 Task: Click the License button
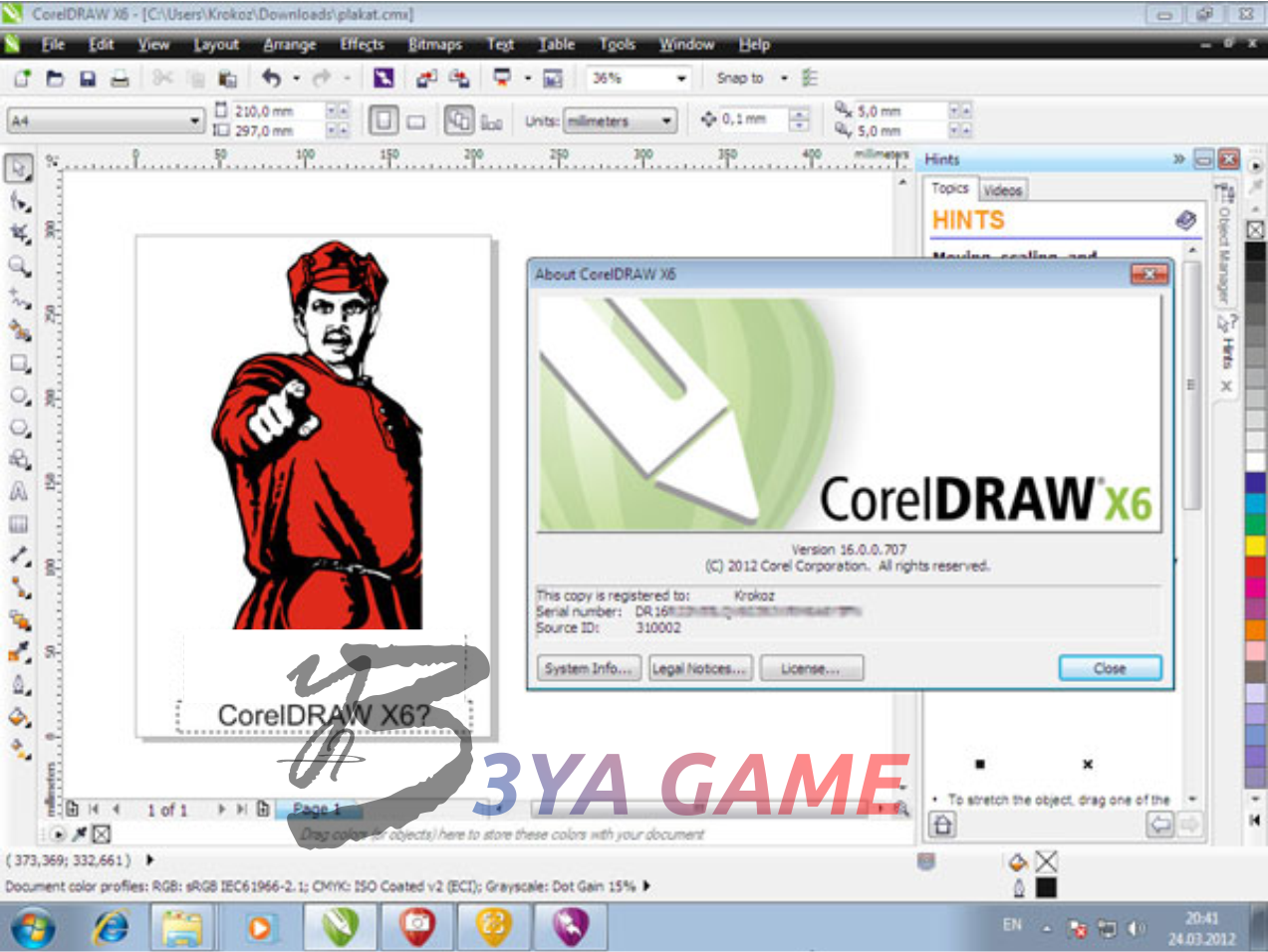(x=811, y=668)
